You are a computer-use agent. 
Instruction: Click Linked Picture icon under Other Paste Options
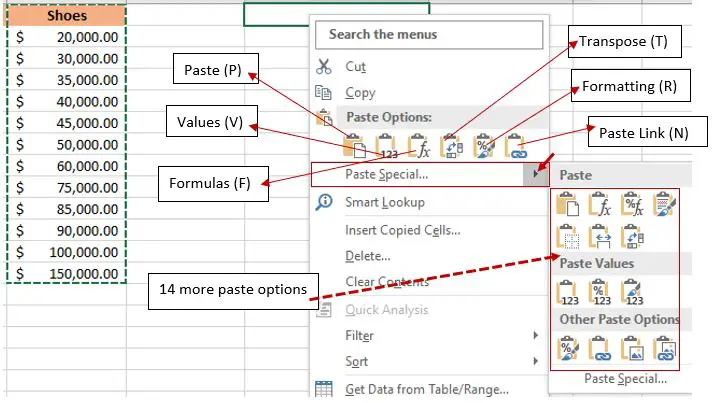(x=664, y=347)
